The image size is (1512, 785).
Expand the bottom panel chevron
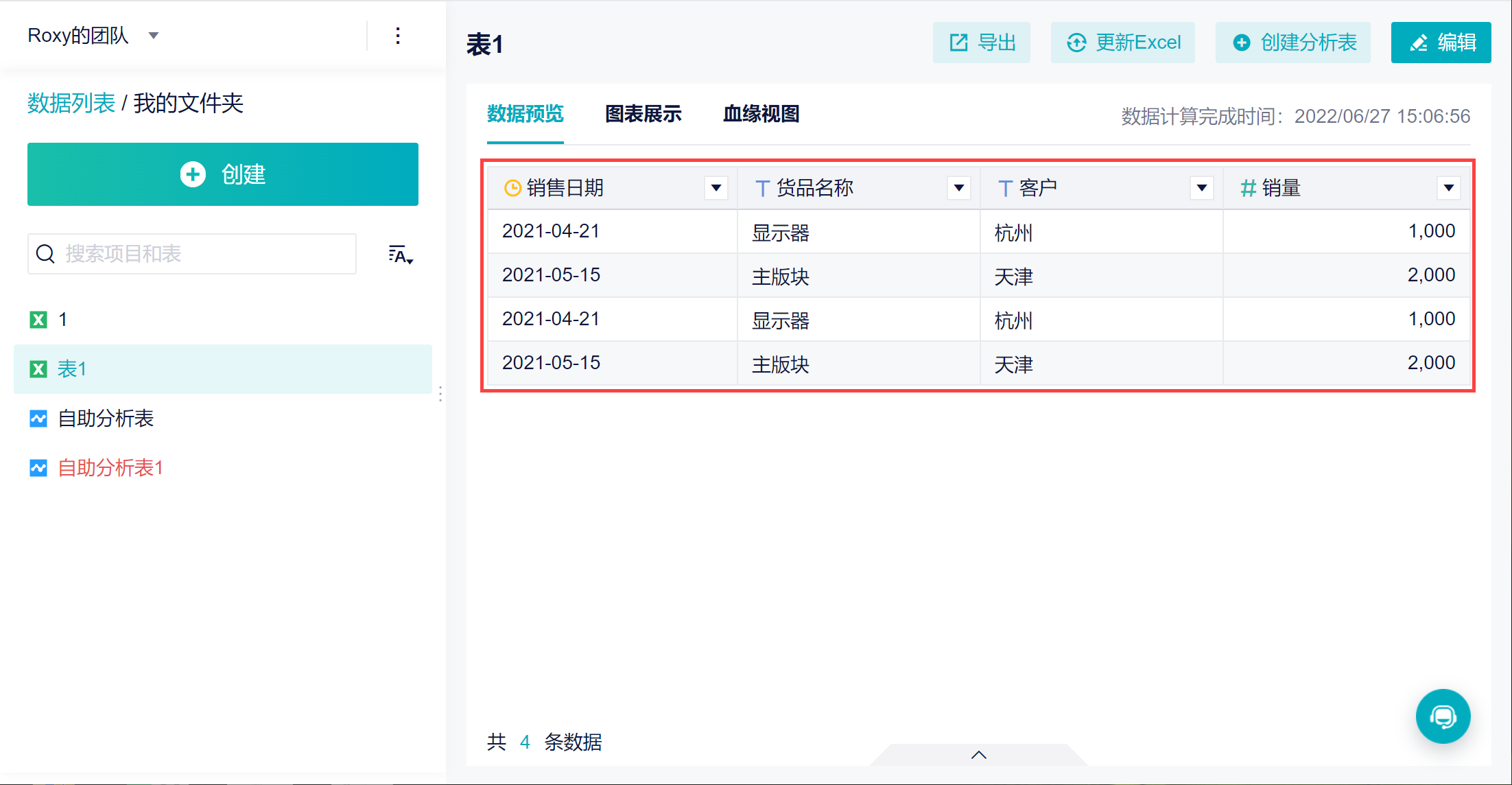pyautogui.click(x=979, y=755)
